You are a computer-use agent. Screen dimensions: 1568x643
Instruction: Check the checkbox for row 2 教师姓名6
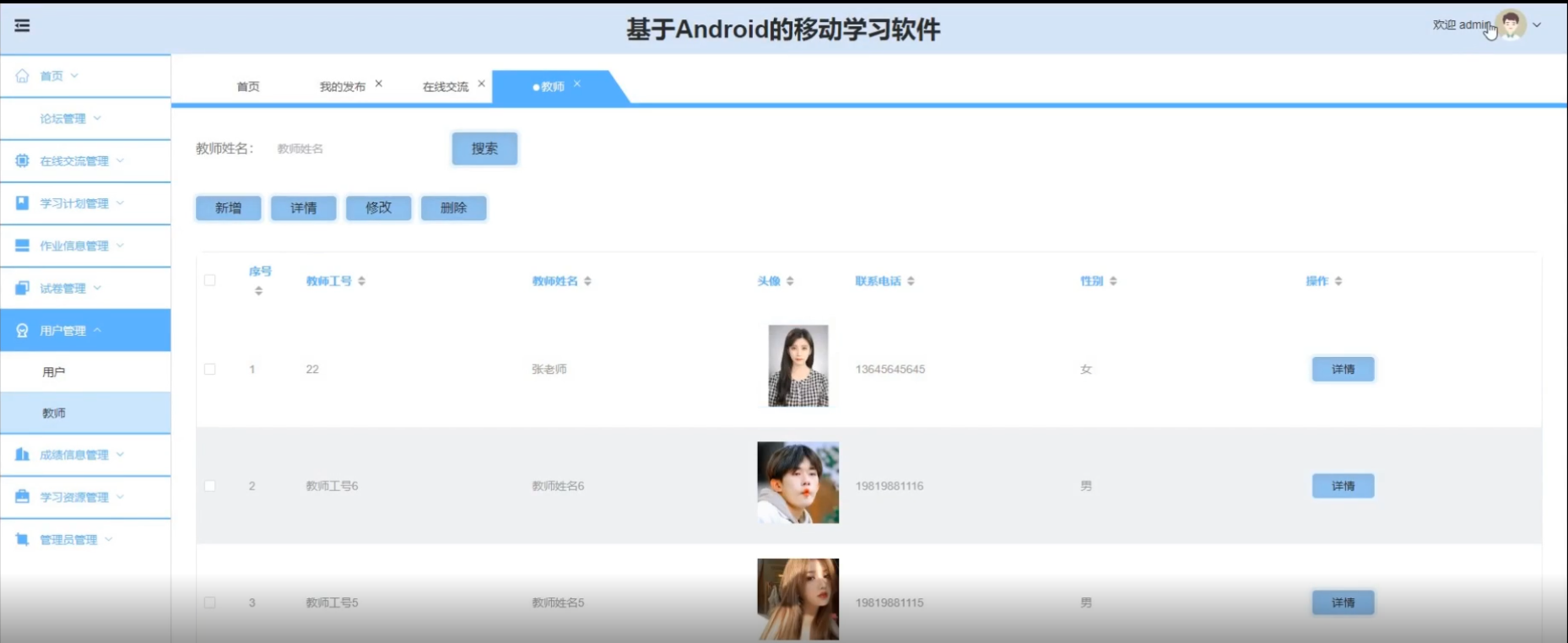point(210,486)
